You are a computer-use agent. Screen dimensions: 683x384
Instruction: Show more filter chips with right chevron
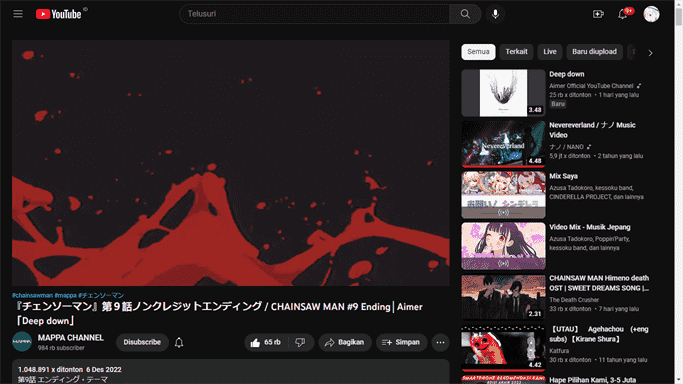650,53
